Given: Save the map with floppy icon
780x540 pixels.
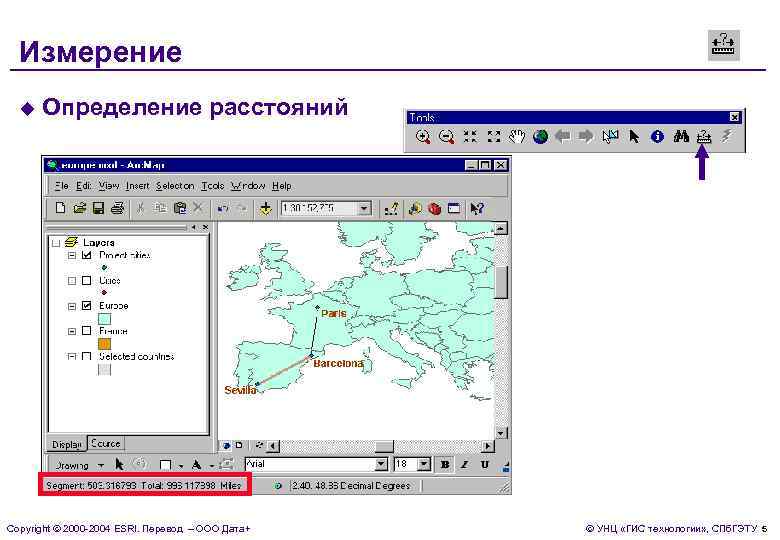Looking at the screenshot, I should coord(98,208).
